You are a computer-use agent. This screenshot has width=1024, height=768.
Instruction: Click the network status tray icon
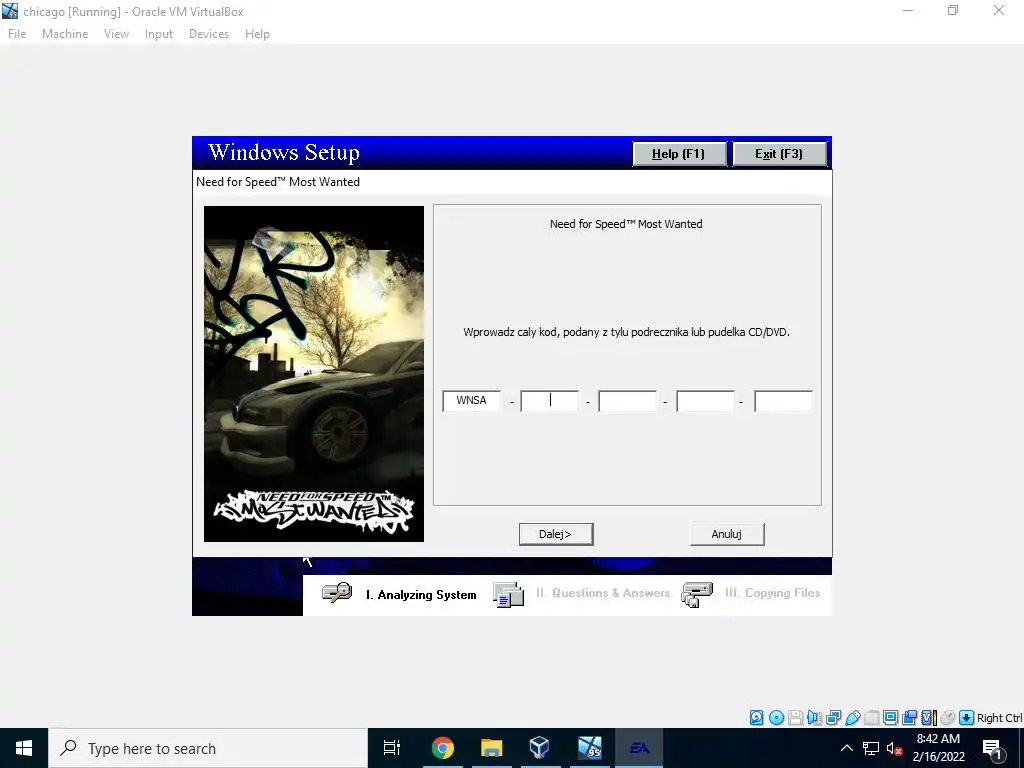point(871,748)
